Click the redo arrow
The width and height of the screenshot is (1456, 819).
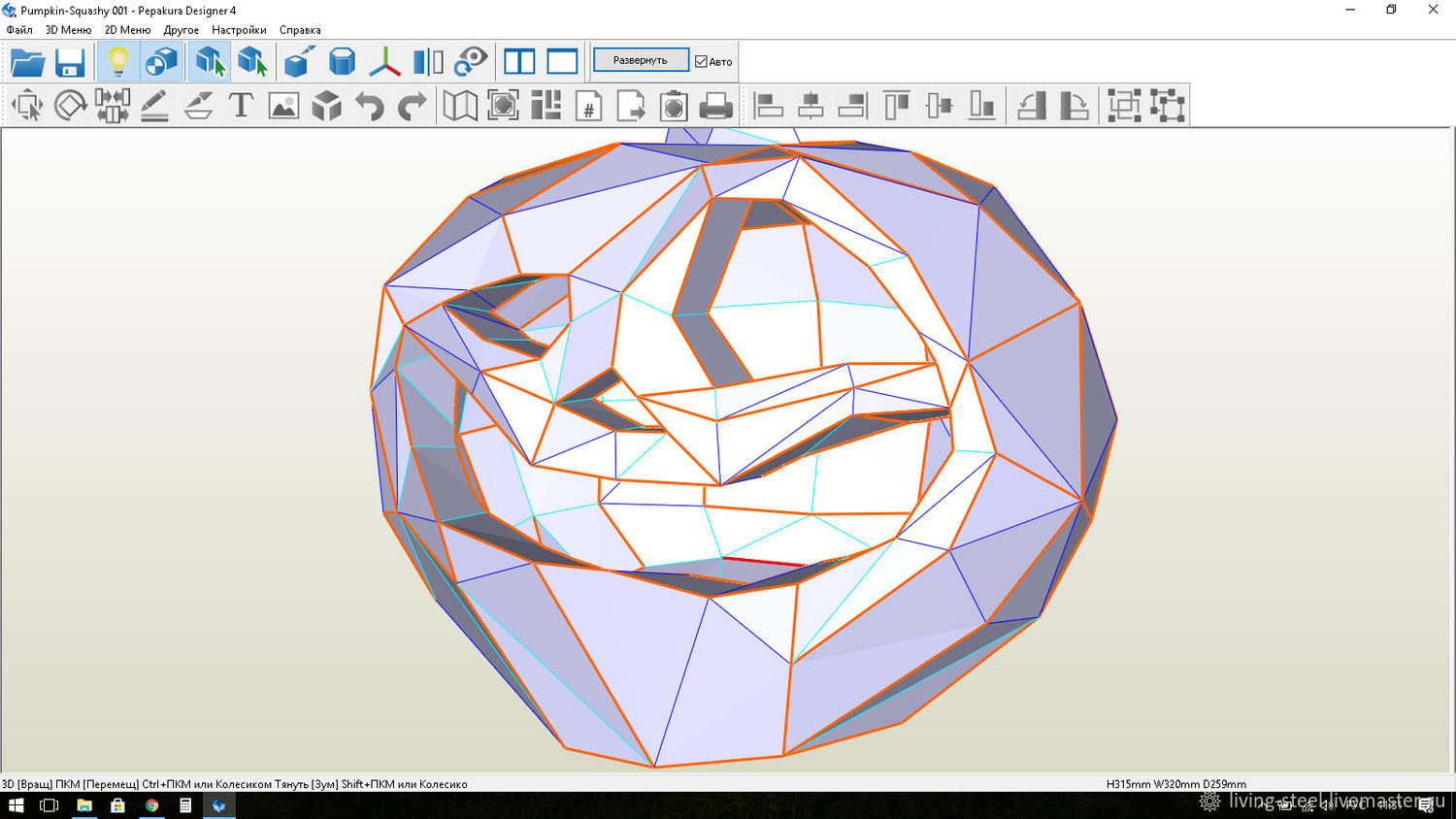[412, 105]
